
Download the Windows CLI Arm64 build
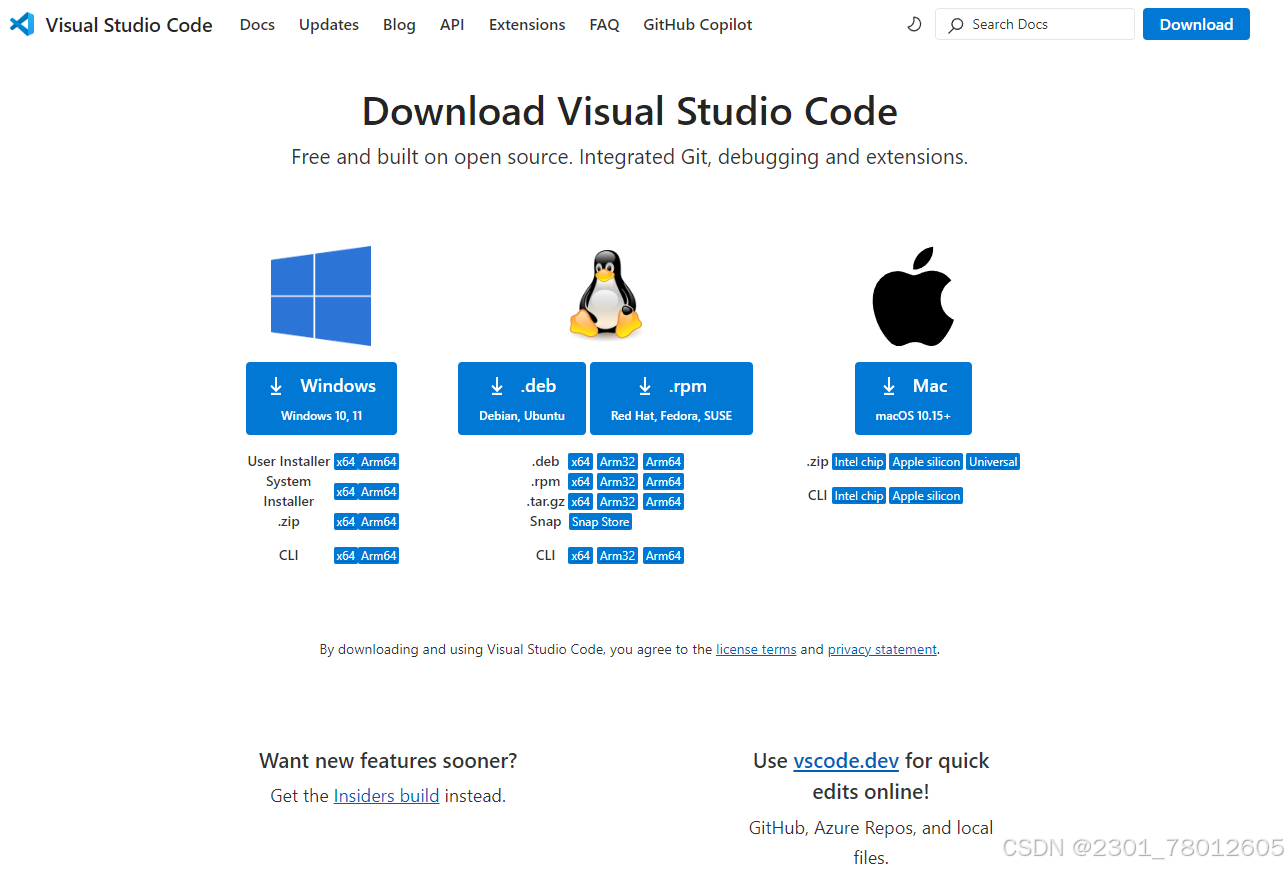click(x=379, y=556)
